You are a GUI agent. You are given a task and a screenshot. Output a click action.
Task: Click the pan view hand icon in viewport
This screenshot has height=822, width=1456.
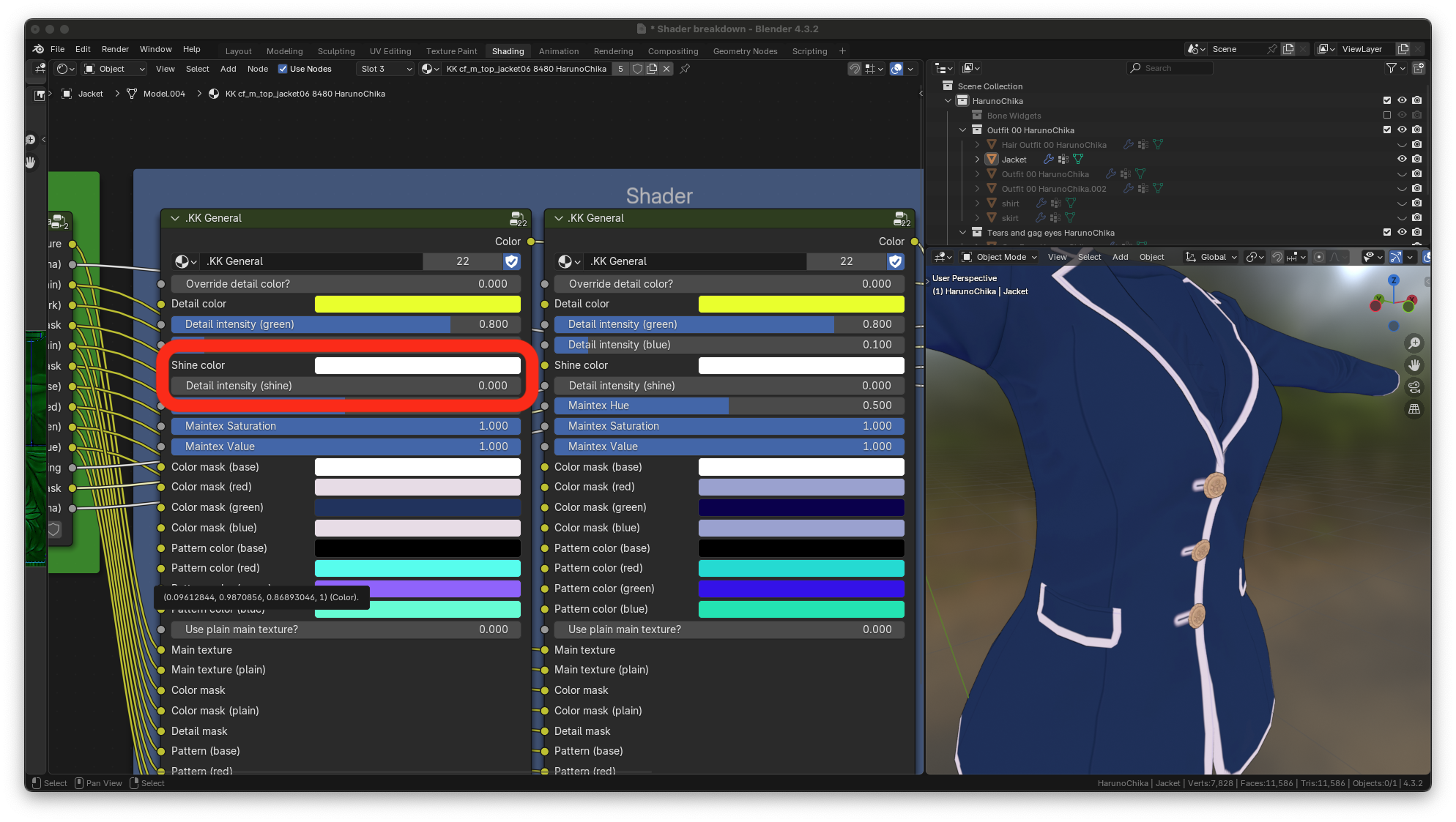1414,365
